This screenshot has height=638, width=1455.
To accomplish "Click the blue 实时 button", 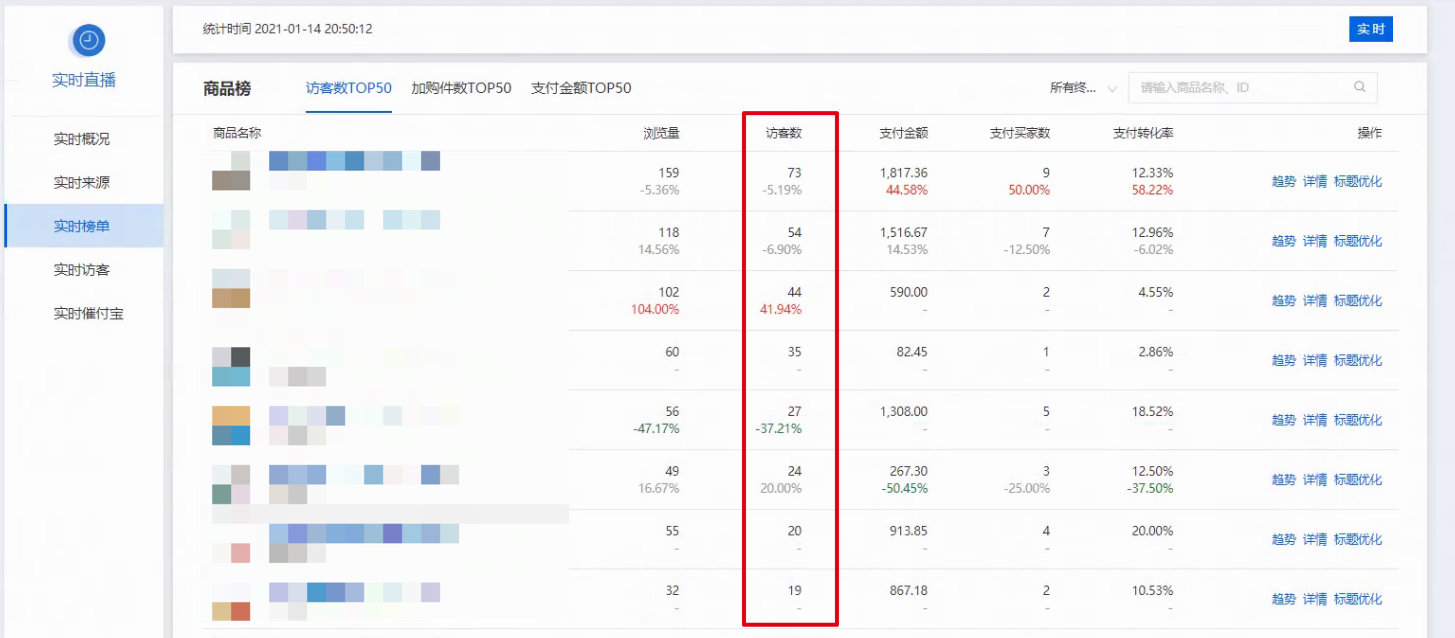I will pyautogui.click(x=1370, y=29).
